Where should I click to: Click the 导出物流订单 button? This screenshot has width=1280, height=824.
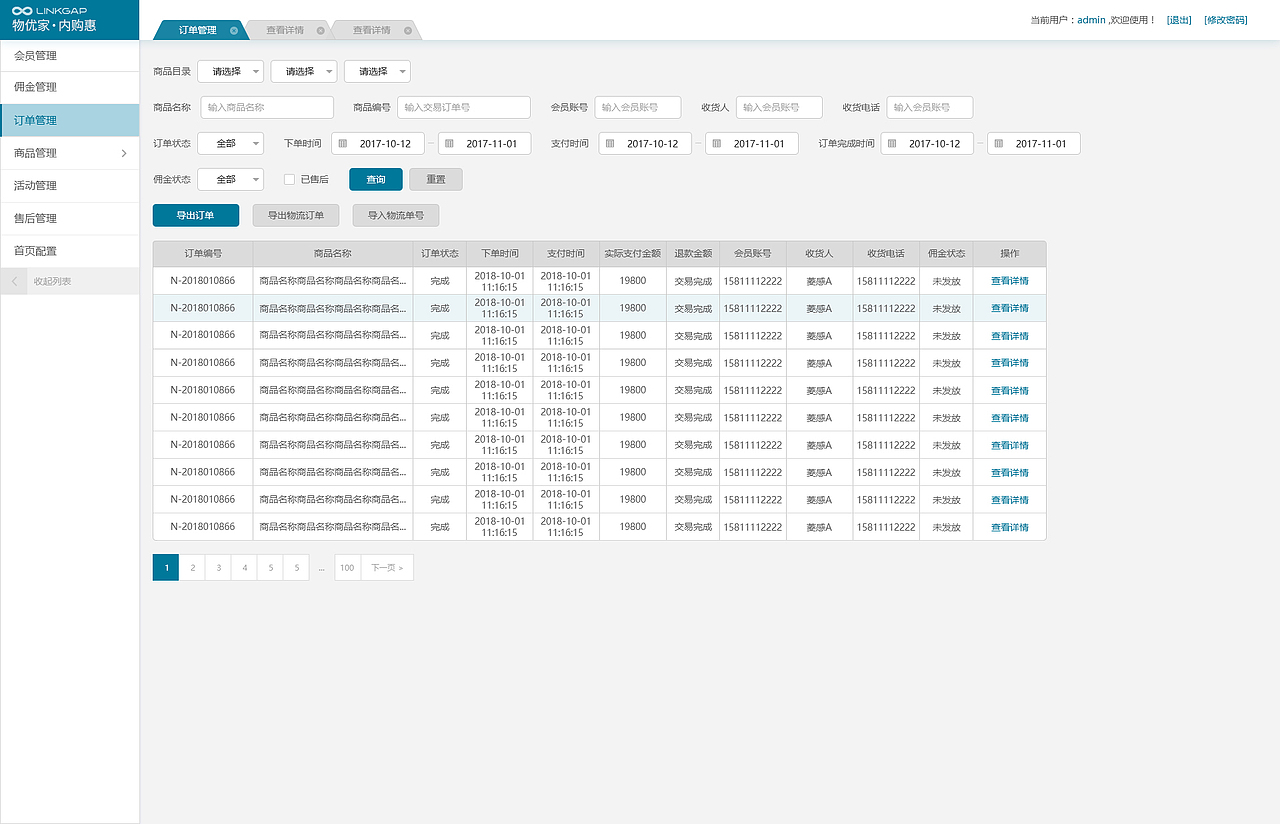296,215
